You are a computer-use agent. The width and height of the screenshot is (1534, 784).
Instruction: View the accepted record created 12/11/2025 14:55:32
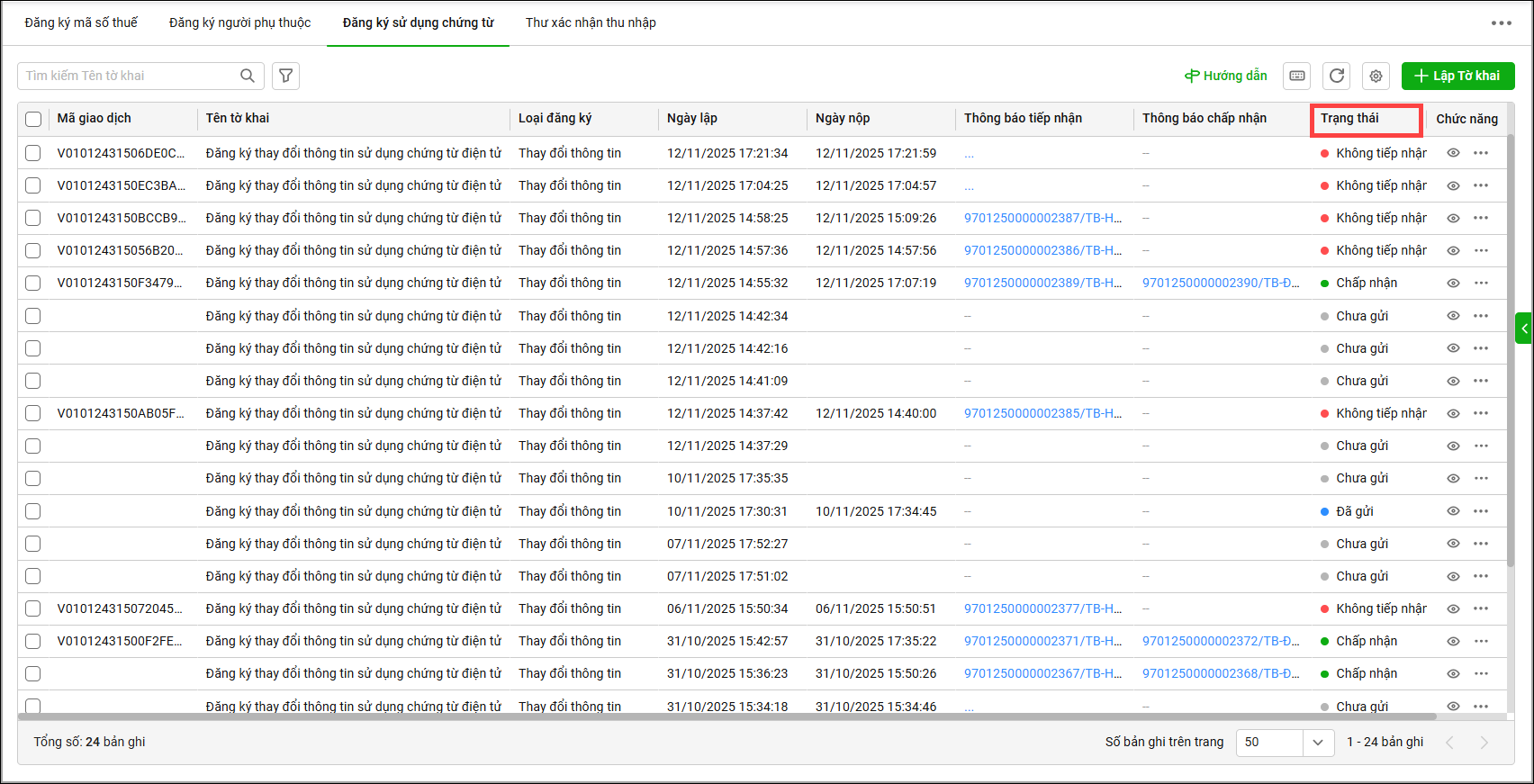point(1453,283)
